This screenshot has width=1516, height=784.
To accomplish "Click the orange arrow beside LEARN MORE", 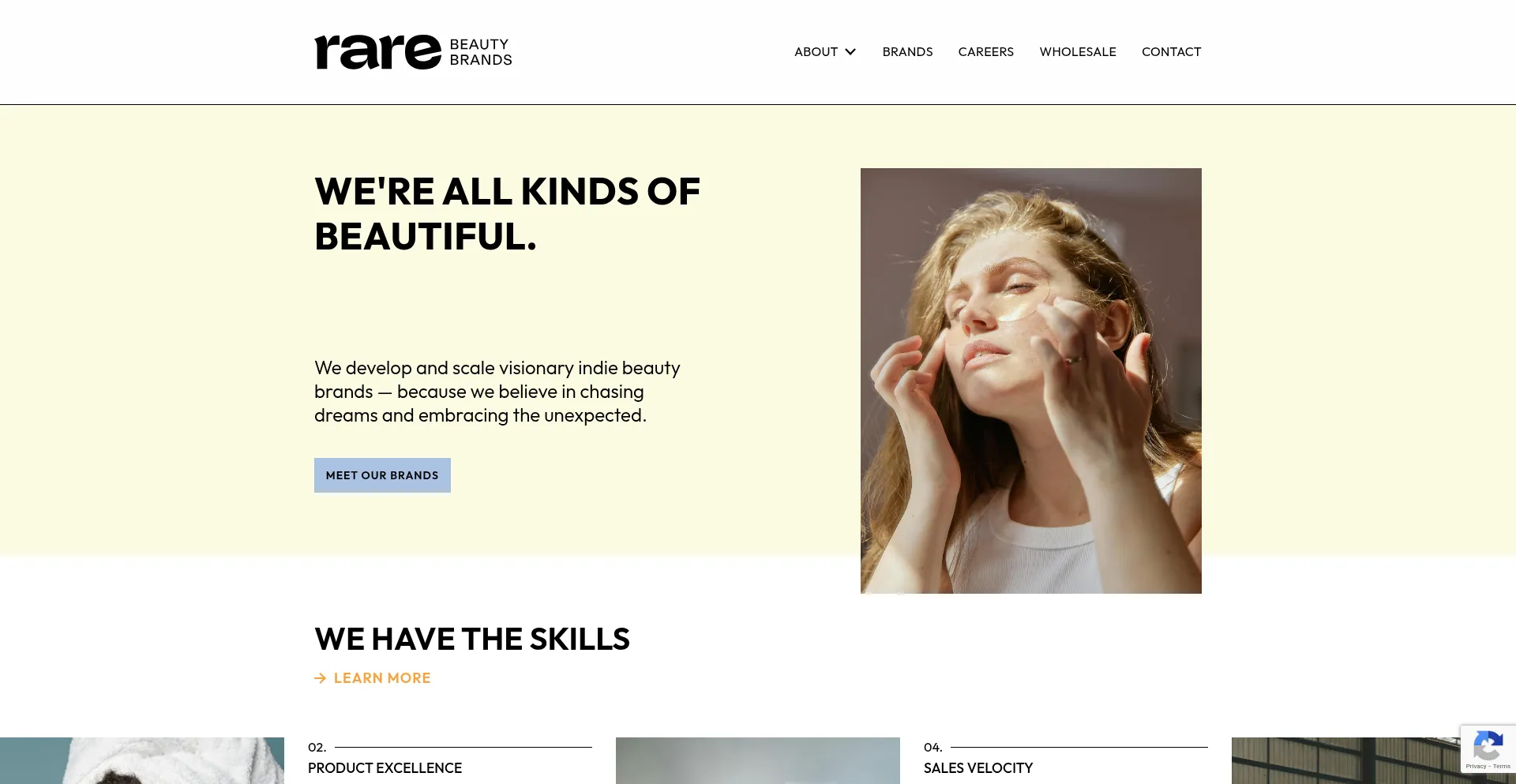I will (x=321, y=677).
